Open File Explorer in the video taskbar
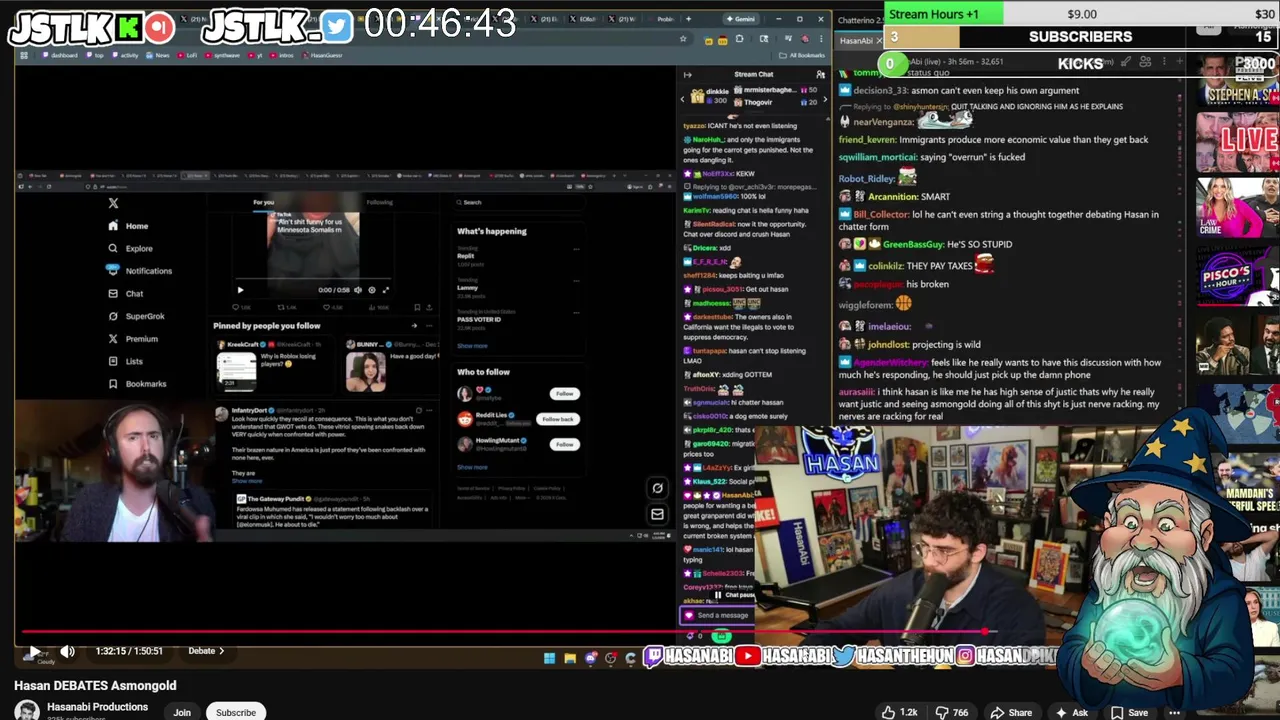This screenshot has height=720, width=1280. (x=570, y=658)
